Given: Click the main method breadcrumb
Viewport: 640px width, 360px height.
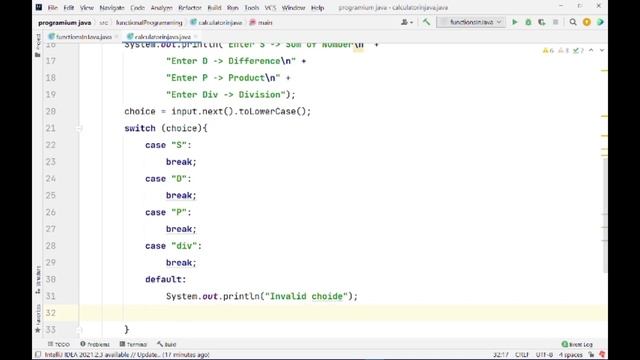Looking at the screenshot, I should 260,23.
